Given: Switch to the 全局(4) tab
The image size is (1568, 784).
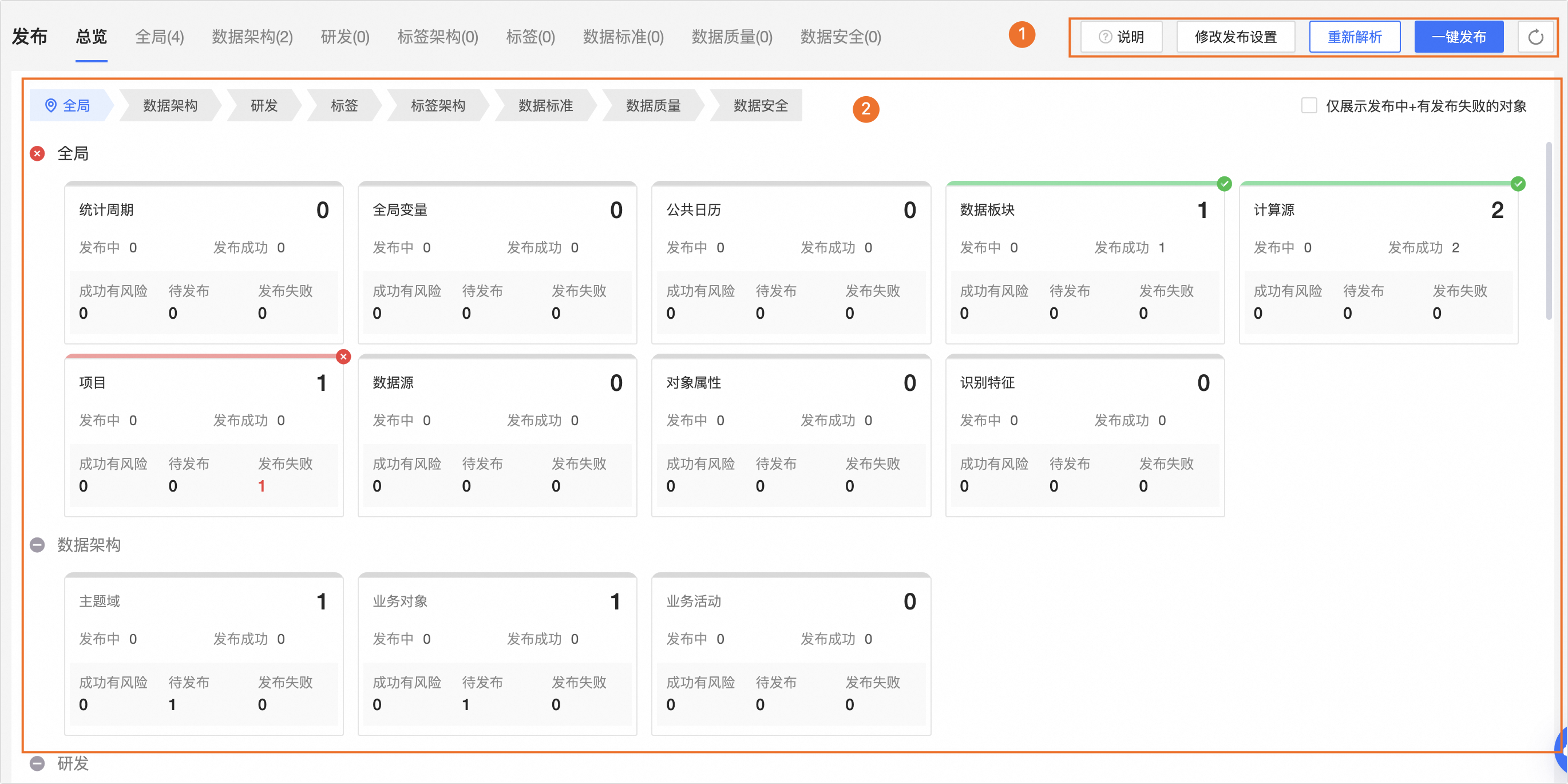Looking at the screenshot, I should point(159,37).
